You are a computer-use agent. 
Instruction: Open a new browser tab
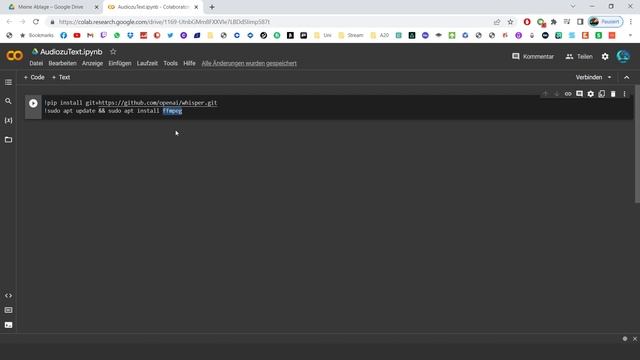coord(212,7)
